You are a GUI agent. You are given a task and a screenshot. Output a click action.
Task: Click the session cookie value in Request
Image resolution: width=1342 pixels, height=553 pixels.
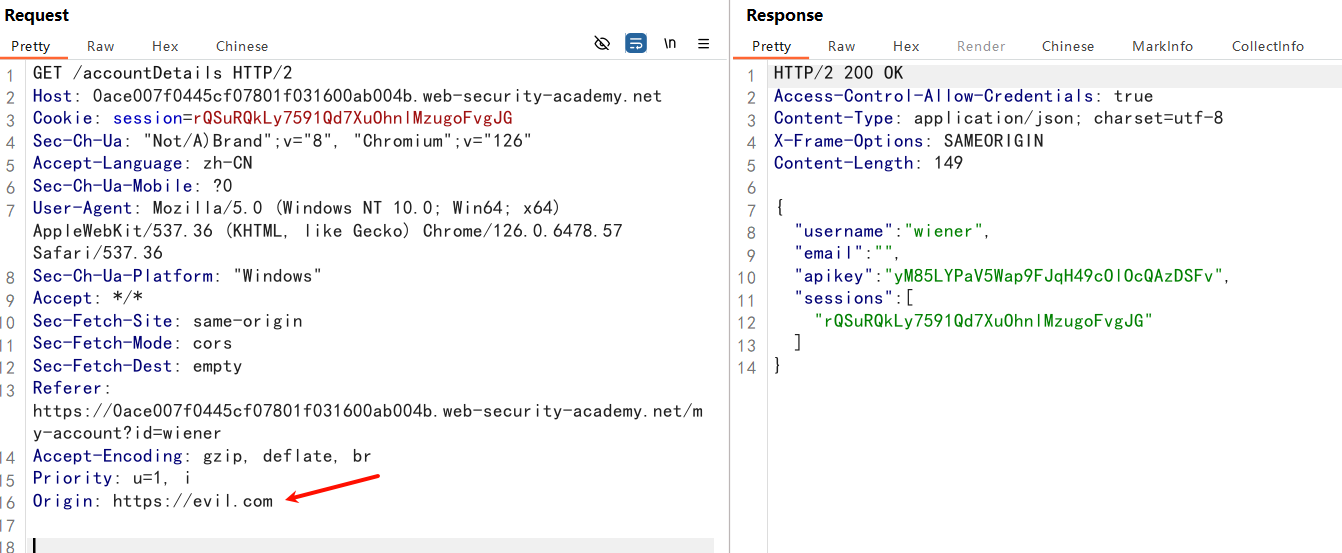tap(352, 118)
